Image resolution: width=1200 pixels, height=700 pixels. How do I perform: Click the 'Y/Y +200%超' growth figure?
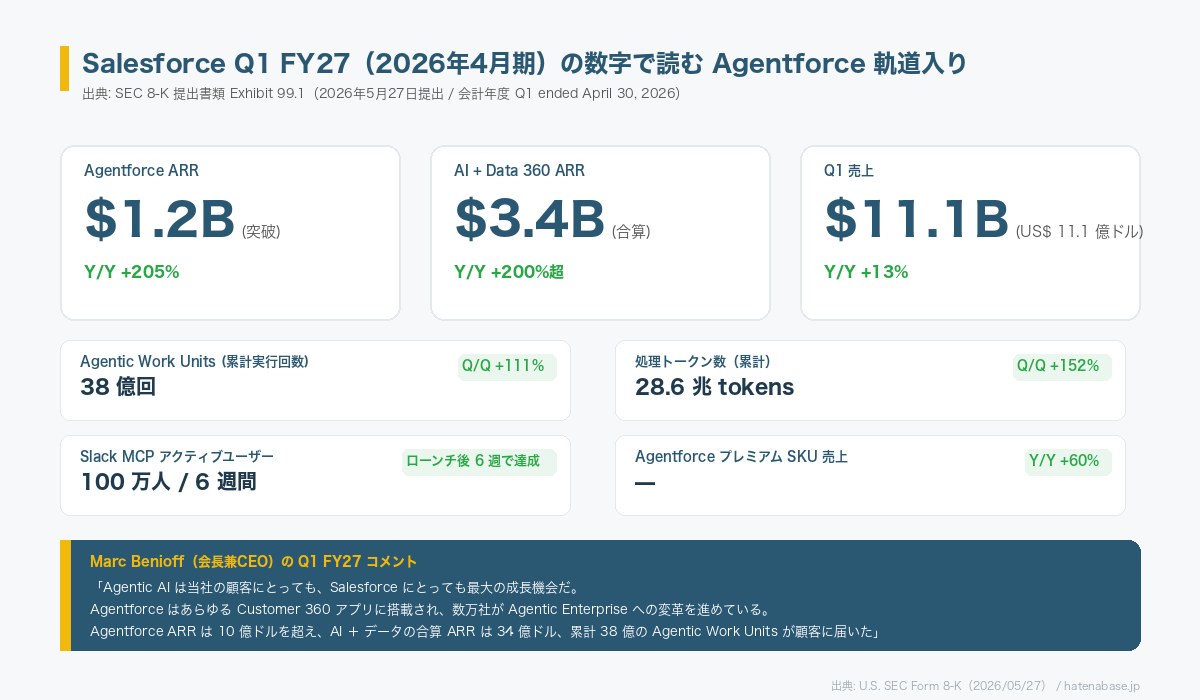tap(509, 272)
